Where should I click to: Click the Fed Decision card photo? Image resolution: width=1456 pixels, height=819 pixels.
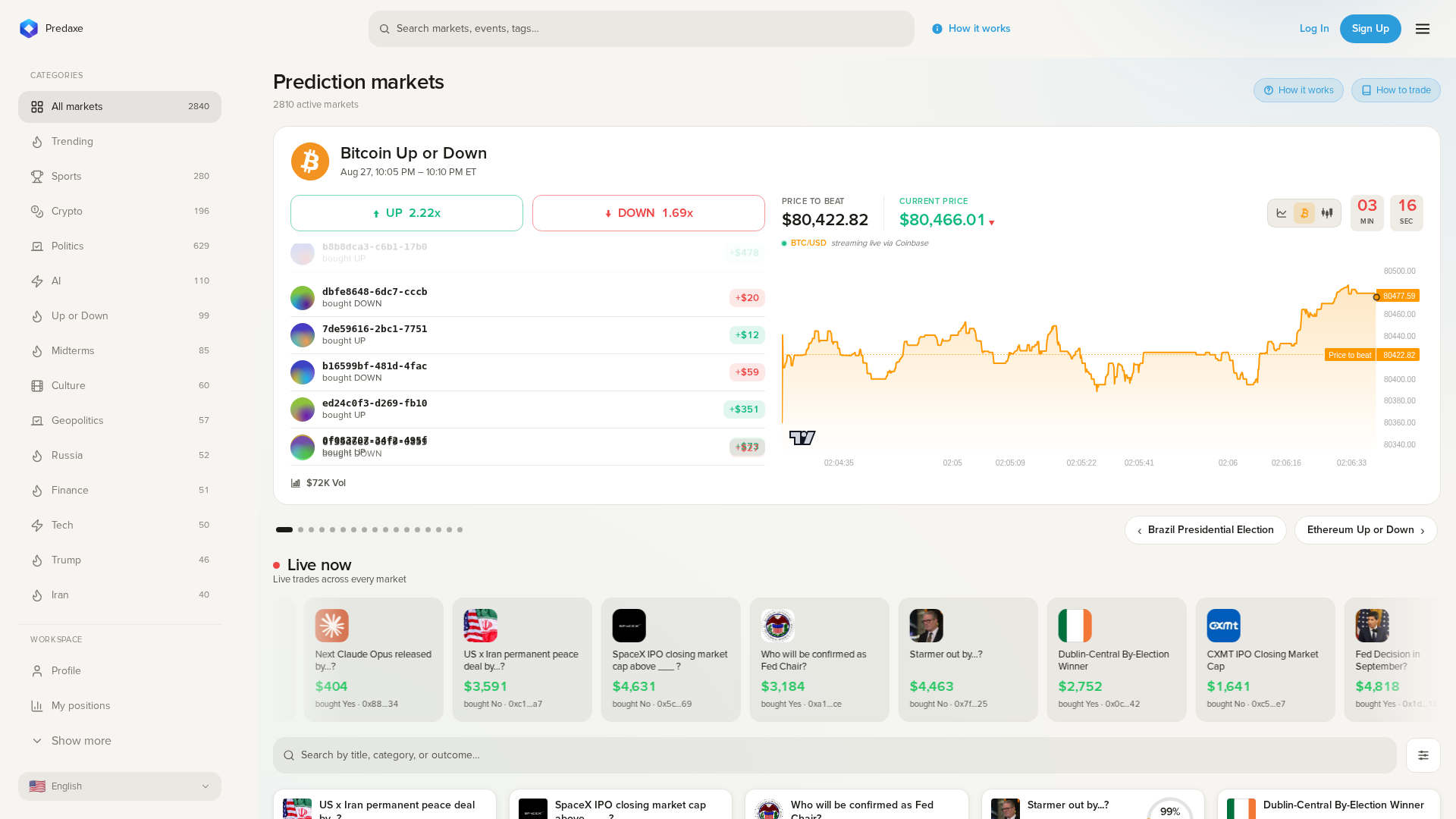(1373, 626)
